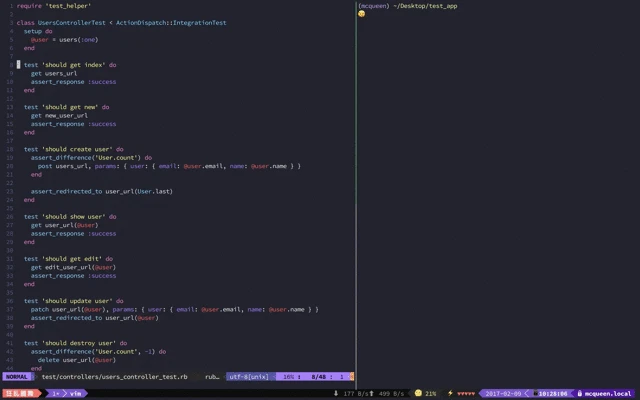
Task: Click the '(mcqueen)' prompt text
Action: [373, 6]
